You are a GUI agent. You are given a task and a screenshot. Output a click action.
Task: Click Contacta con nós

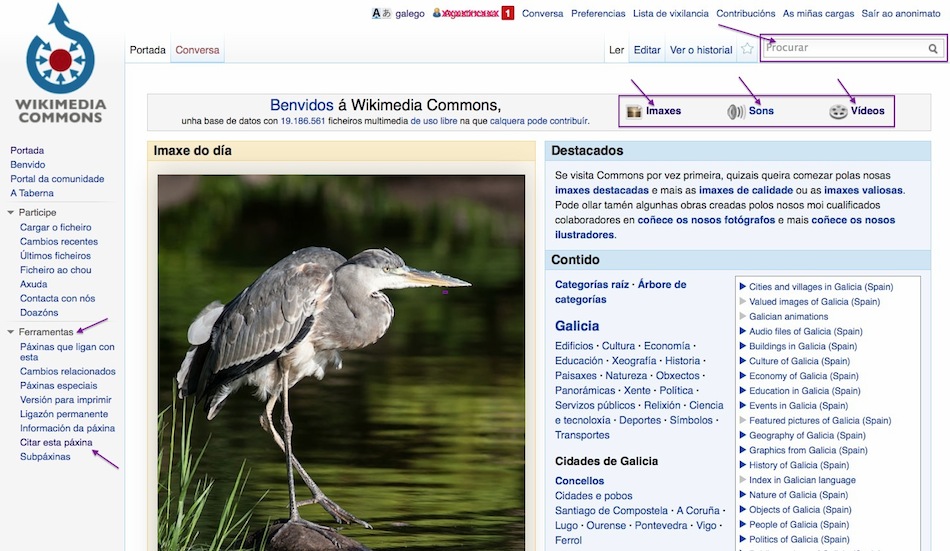click(58, 298)
